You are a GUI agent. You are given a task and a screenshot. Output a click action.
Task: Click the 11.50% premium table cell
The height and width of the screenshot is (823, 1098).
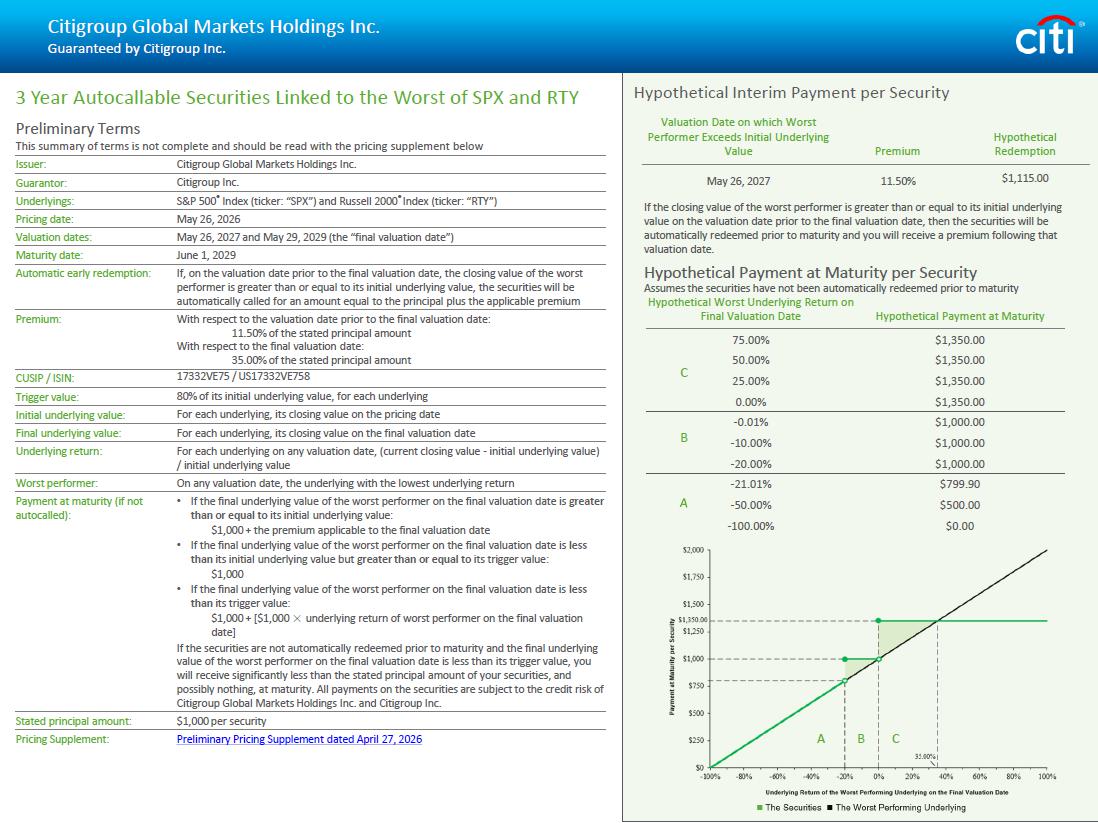(897, 181)
